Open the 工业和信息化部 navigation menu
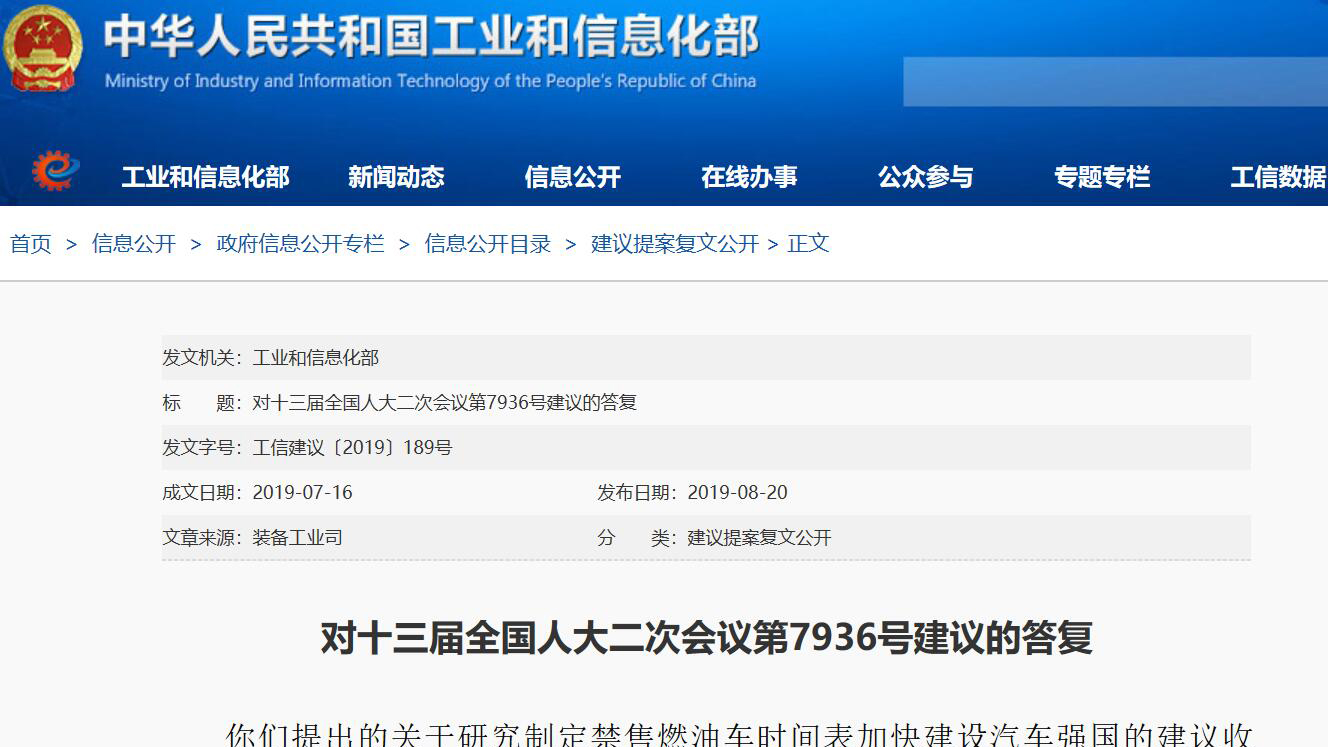The height and width of the screenshot is (747, 1328). 205,175
